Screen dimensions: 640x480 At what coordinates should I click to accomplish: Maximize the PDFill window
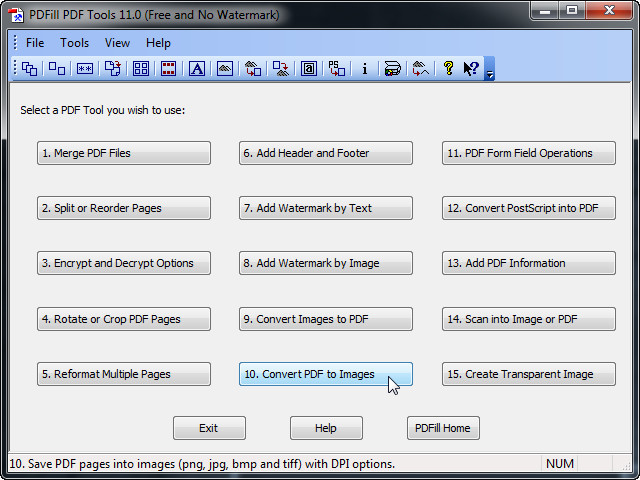click(572, 10)
